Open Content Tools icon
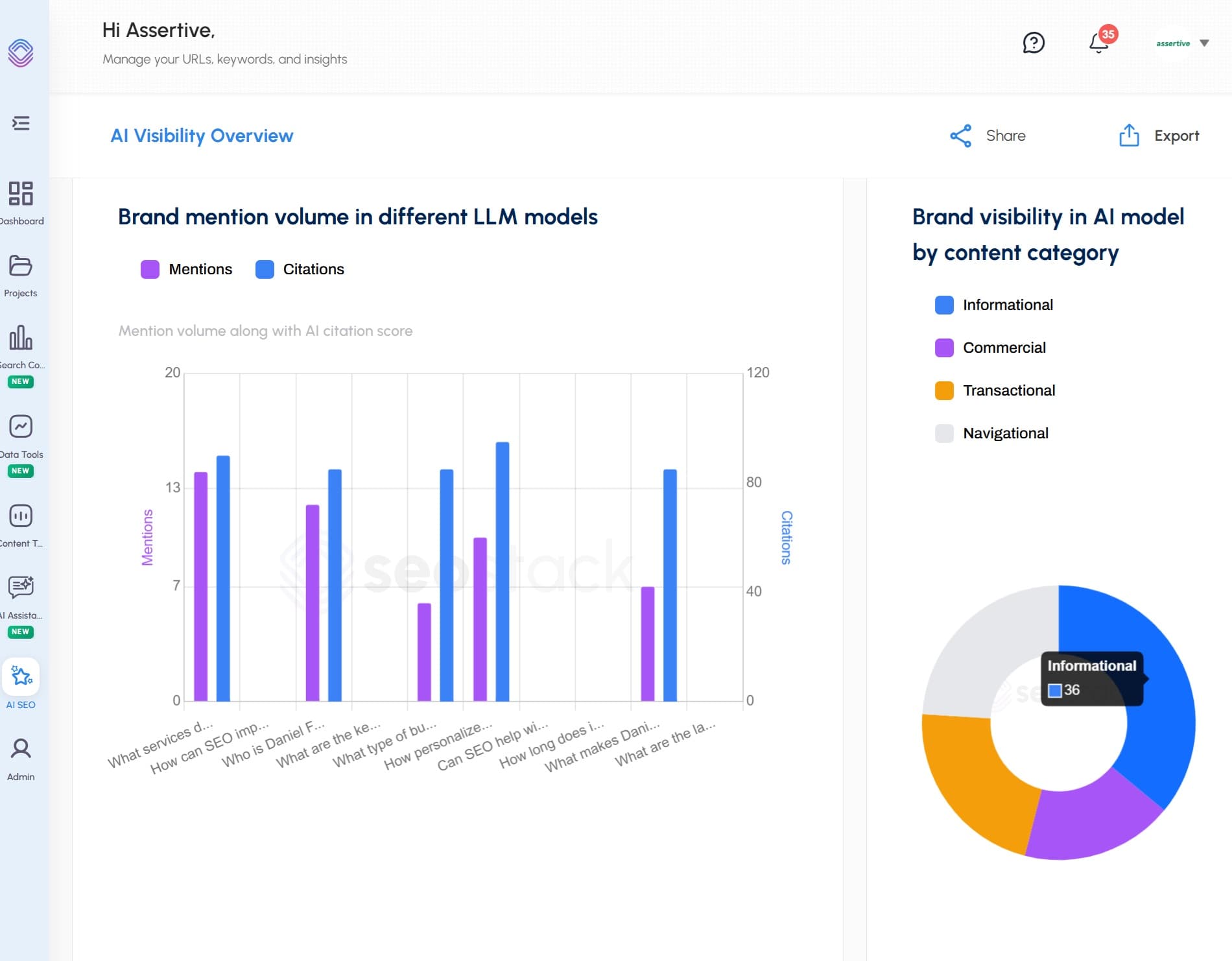The height and width of the screenshot is (961, 1232). point(21,516)
